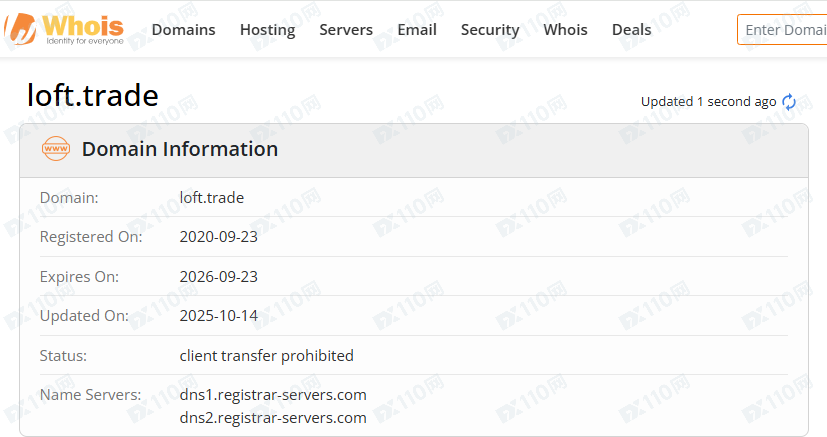Open the Domains menu
The width and height of the screenshot is (827, 437).
pyautogui.click(x=183, y=30)
